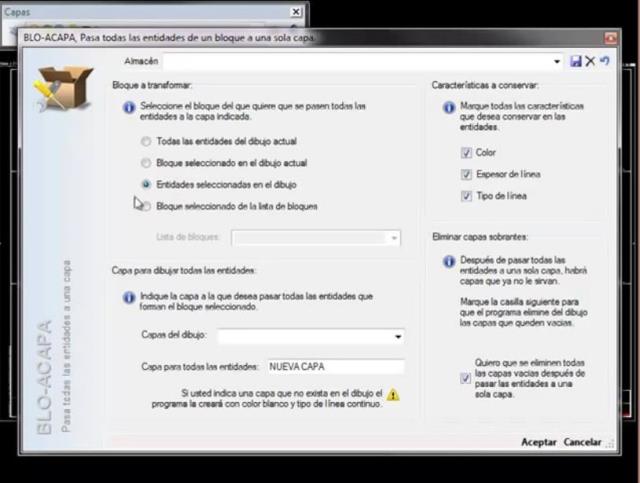Screen dimensions: 640x483
Task: Click the yellow warning triangle icon
Action: 393,394
